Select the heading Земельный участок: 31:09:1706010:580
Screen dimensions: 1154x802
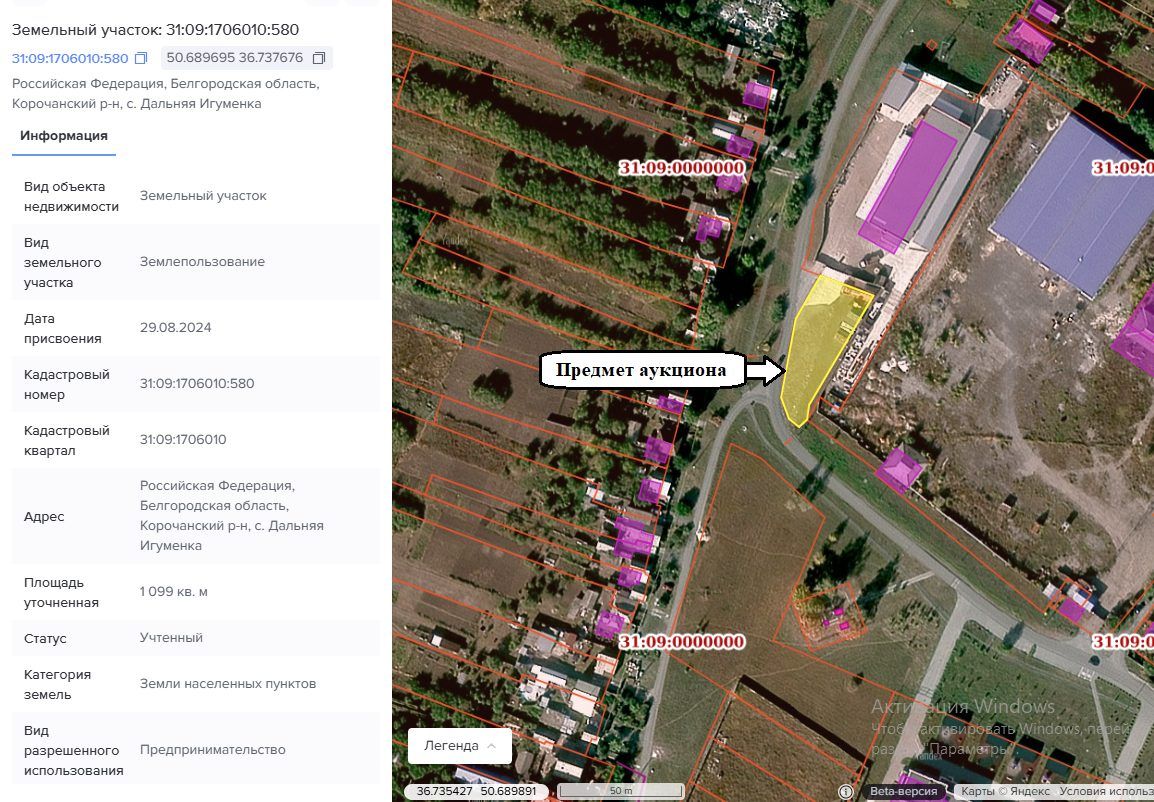(155, 30)
